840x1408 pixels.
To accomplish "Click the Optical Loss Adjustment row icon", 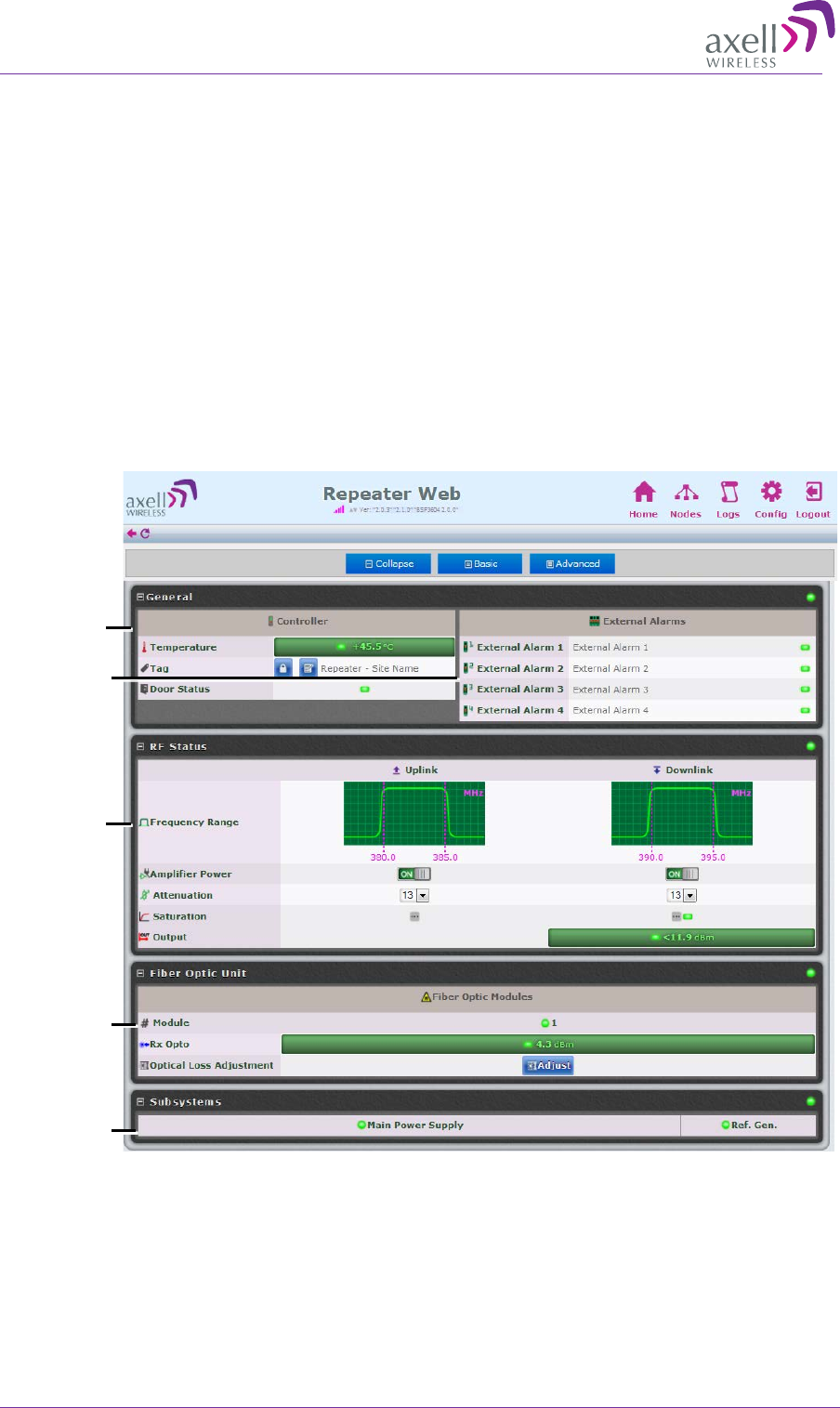I will (x=144, y=1065).
